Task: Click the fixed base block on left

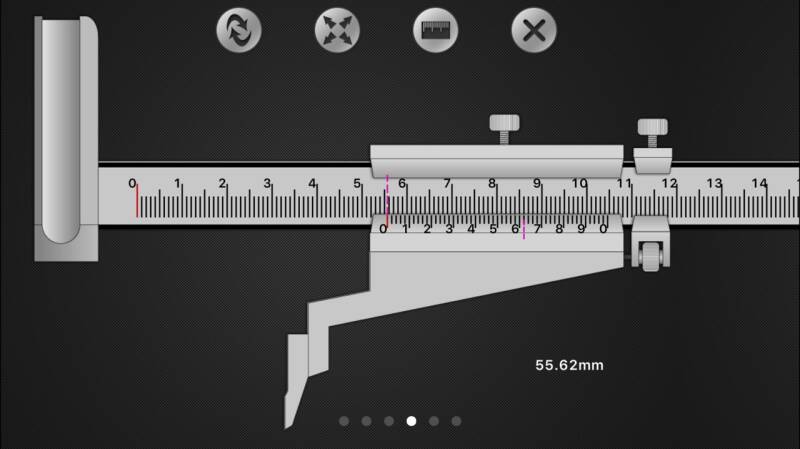Action: (66, 139)
